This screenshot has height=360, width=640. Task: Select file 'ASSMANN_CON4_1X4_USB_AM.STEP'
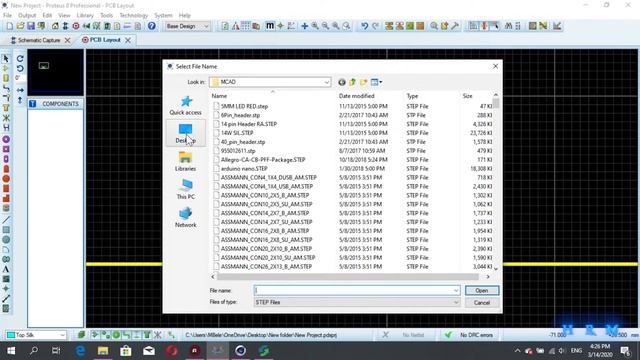coord(267,187)
